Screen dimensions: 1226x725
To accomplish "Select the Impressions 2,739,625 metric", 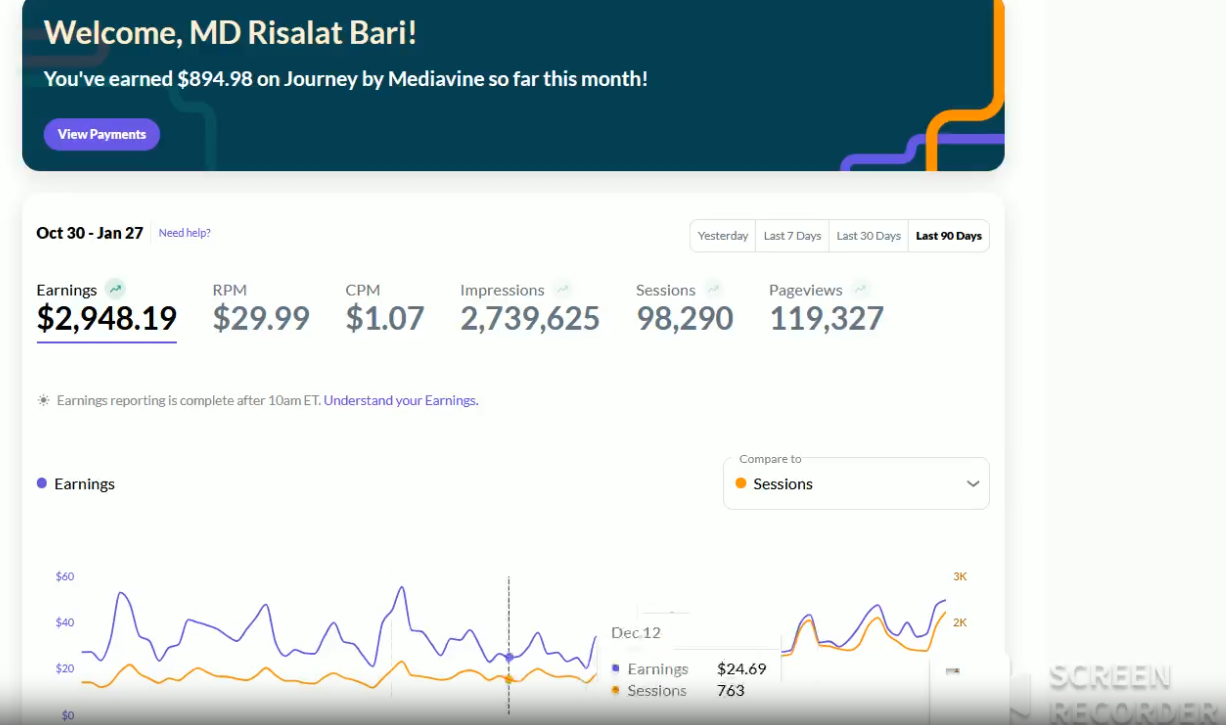I will [530, 308].
